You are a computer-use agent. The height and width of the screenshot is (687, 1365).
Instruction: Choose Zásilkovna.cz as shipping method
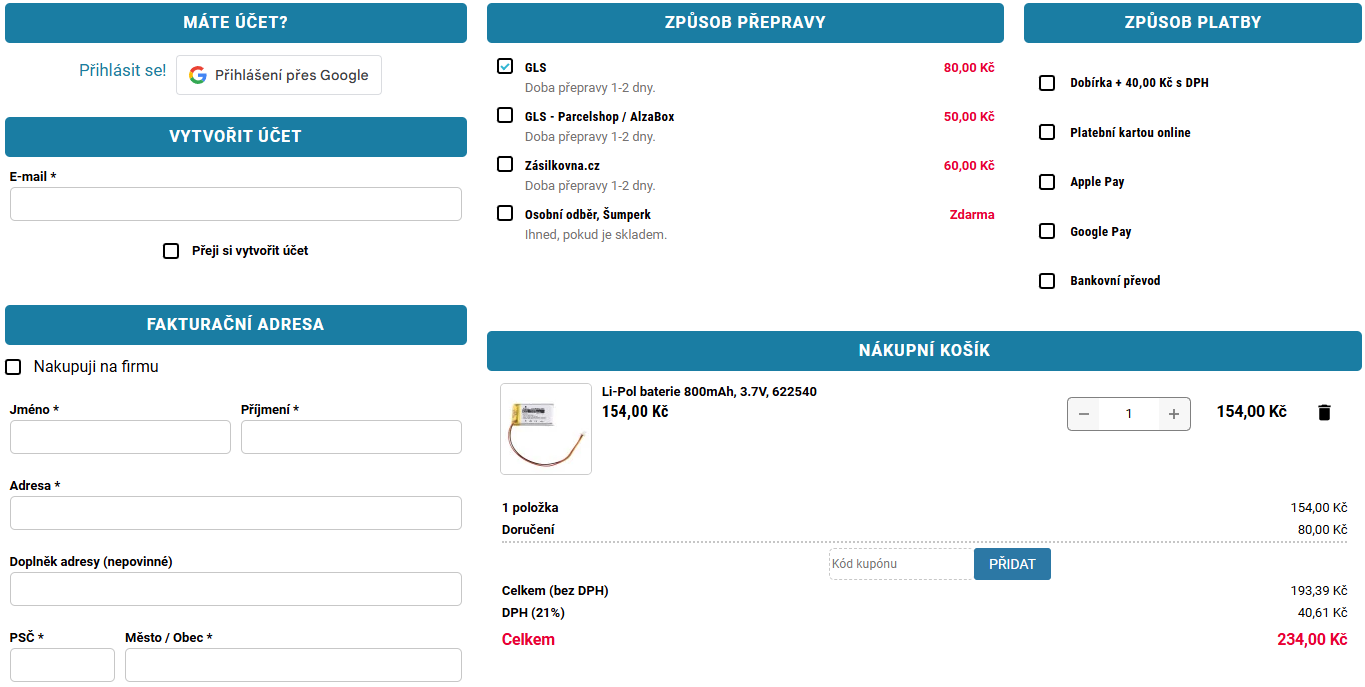[x=505, y=165]
